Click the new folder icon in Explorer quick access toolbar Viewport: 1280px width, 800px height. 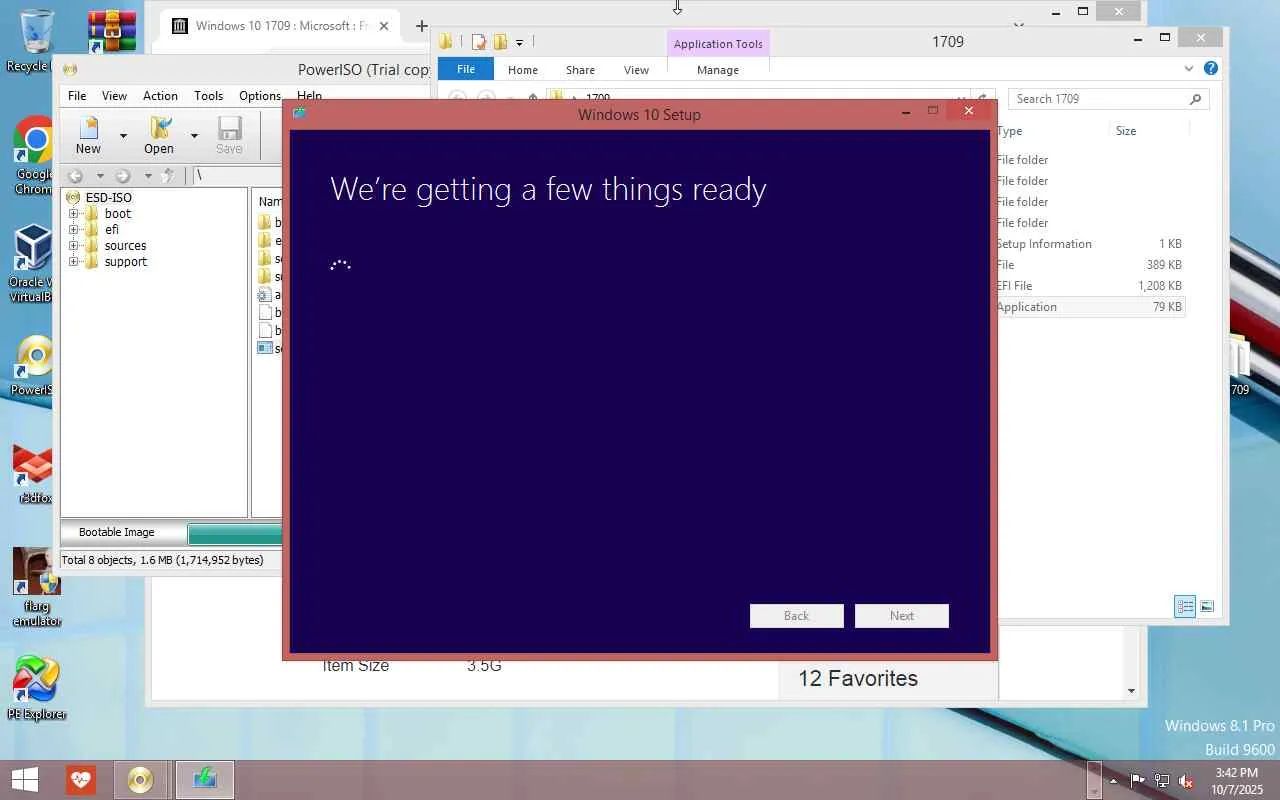coord(500,42)
